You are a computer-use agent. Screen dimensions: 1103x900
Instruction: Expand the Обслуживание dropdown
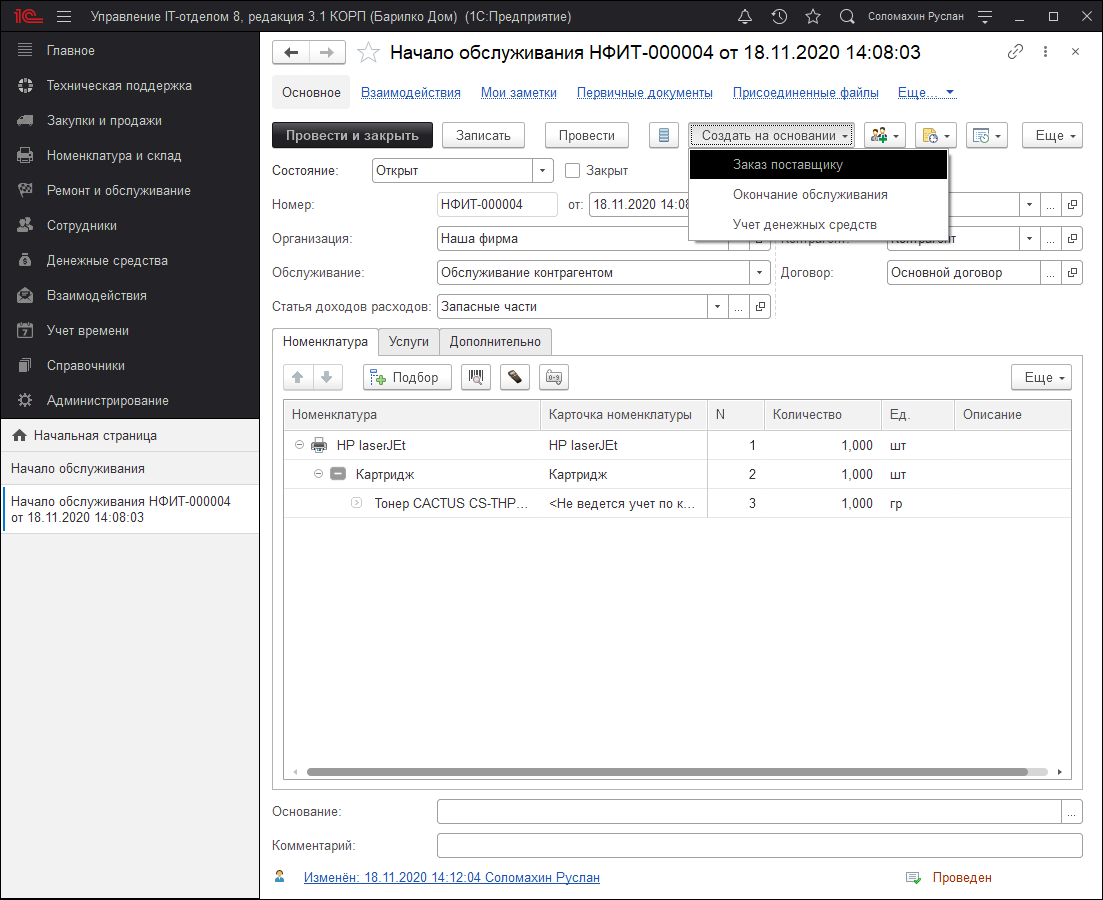[x=757, y=272]
